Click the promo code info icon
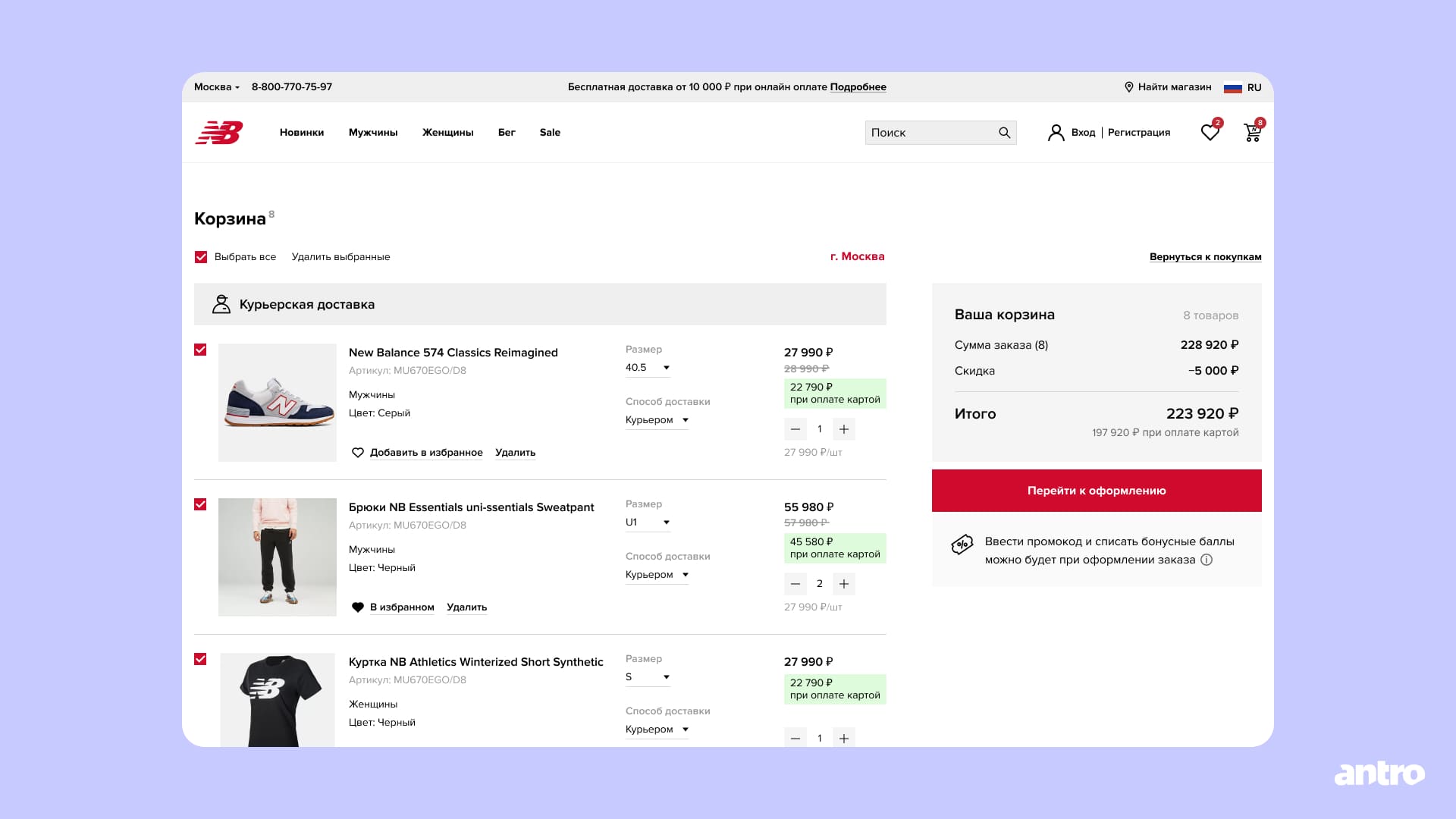This screenshot has width=1456, height=819. tap(1207, 560)
